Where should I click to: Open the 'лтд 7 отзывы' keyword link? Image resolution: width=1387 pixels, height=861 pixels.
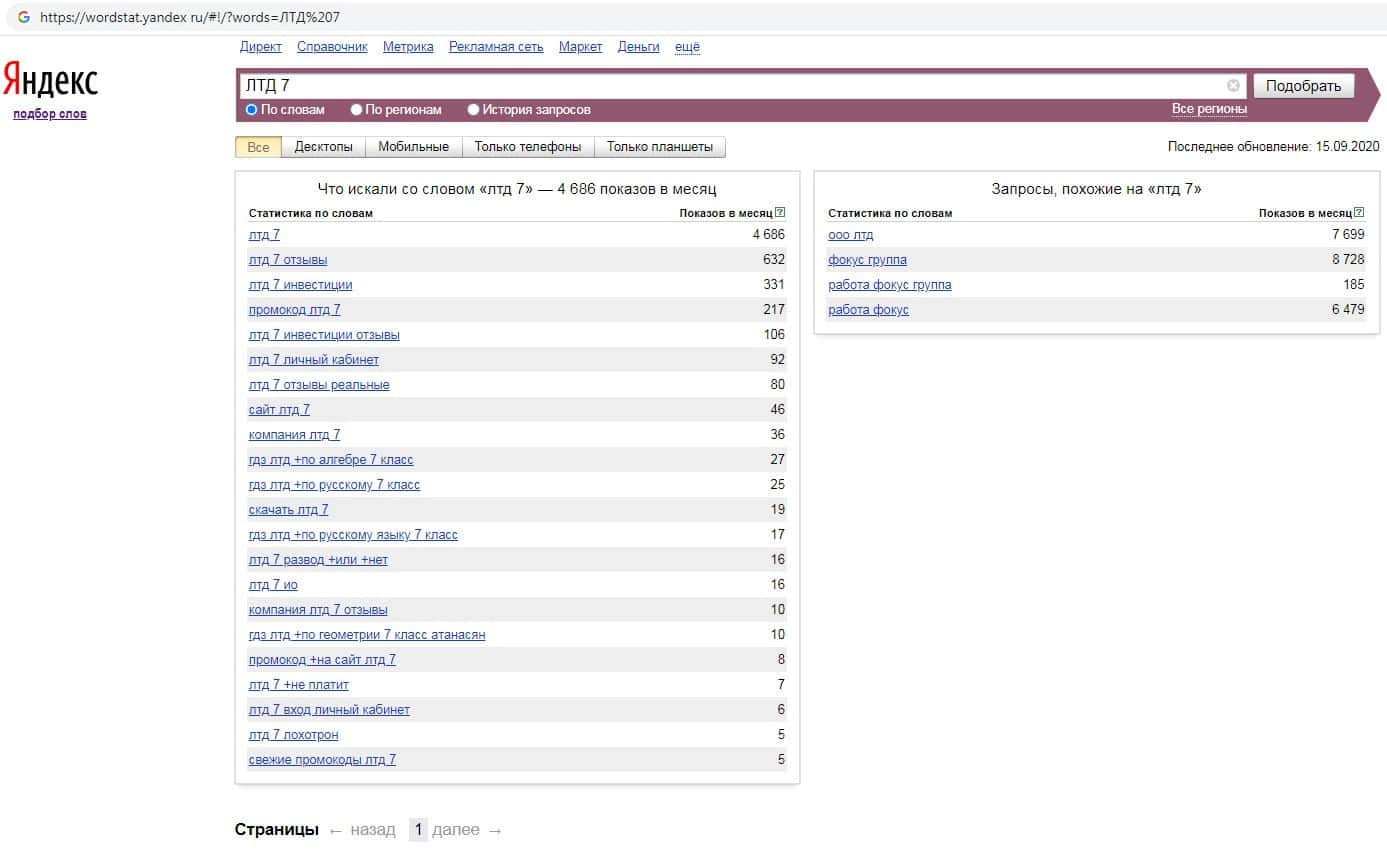click(288, 260)
